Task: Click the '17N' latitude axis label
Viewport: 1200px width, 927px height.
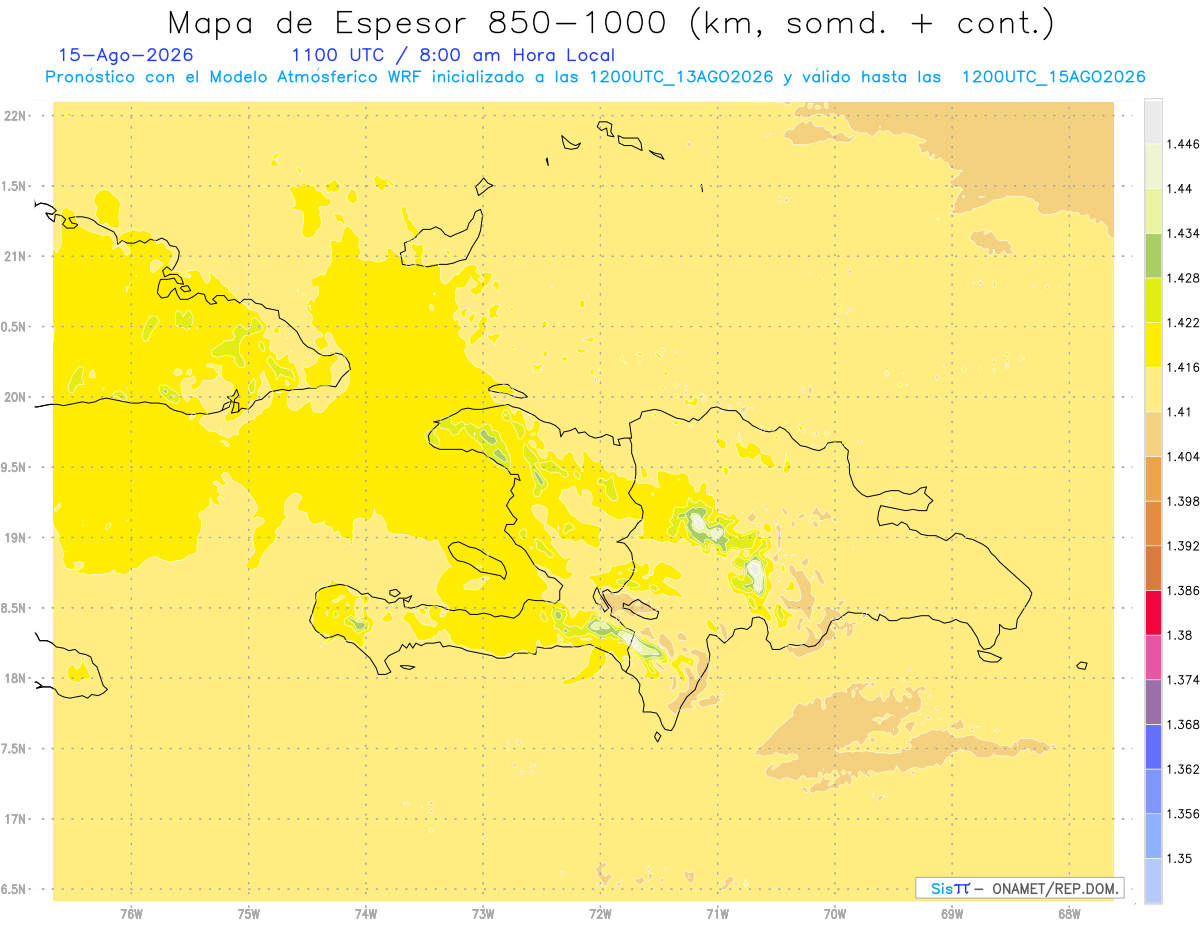Action: pos(16,819)
